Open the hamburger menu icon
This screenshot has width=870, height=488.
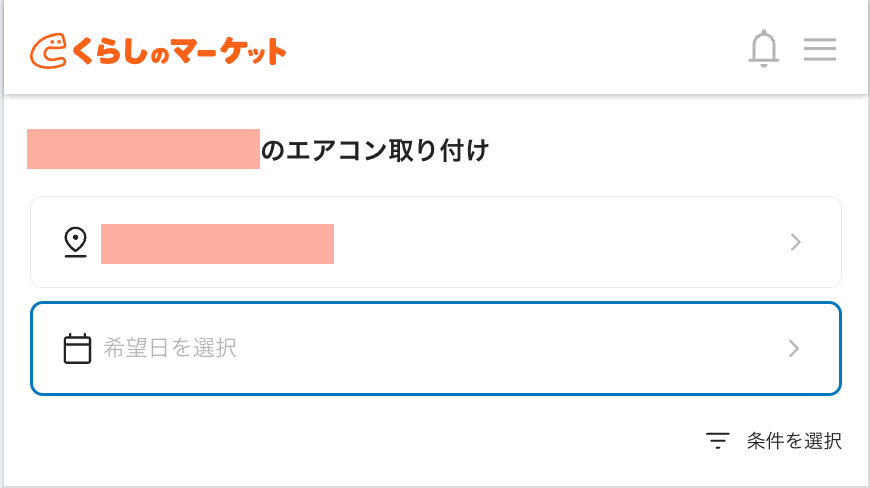tap(820, 49)
